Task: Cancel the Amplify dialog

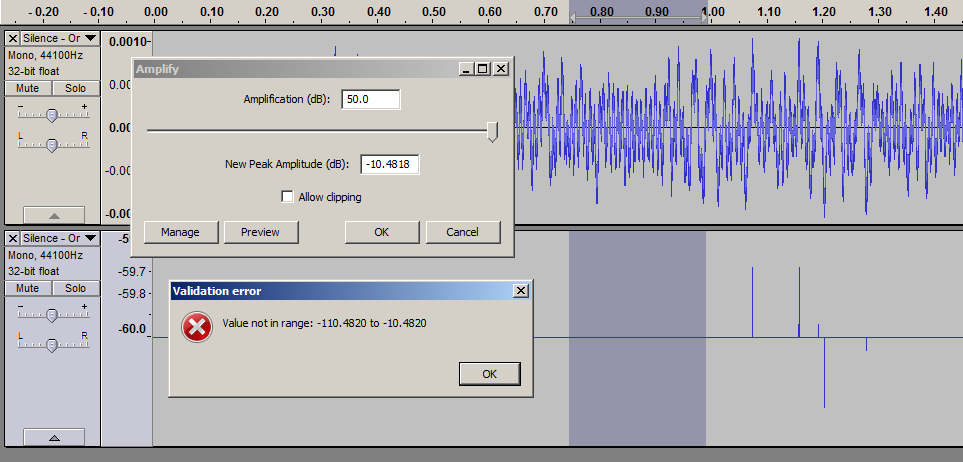Action: 462,232
